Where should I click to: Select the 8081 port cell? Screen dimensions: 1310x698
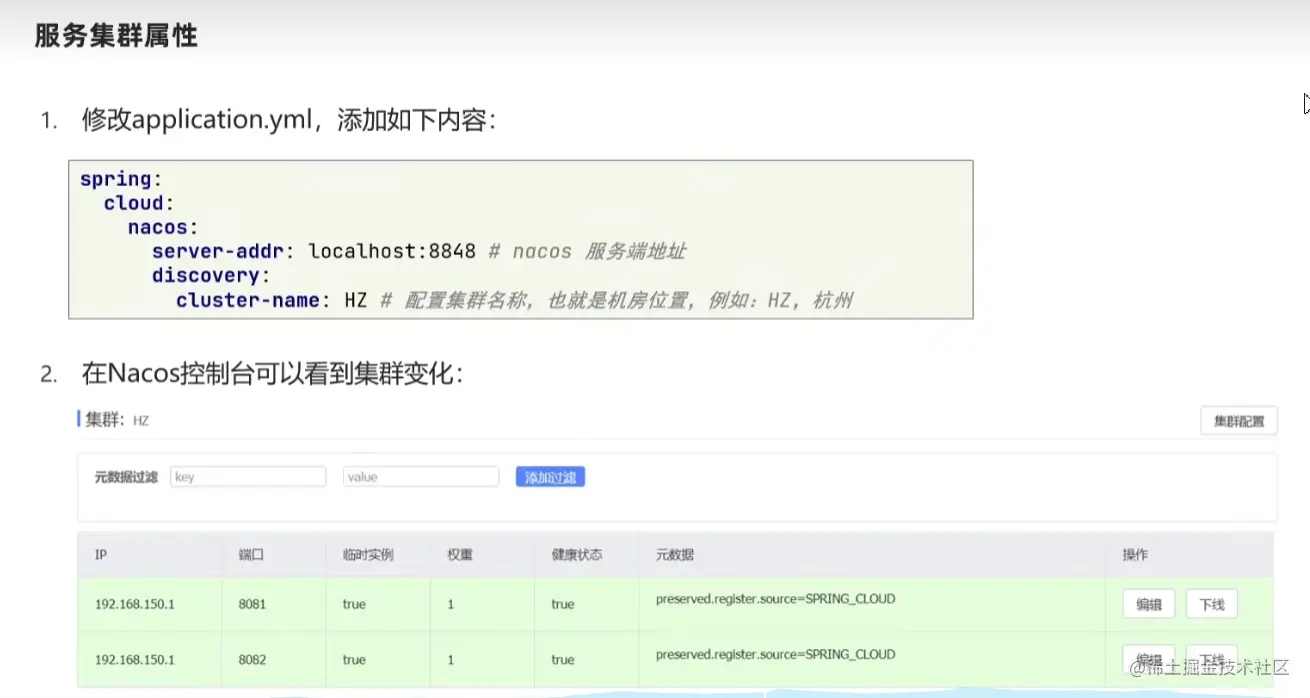(x=253, y=604)
